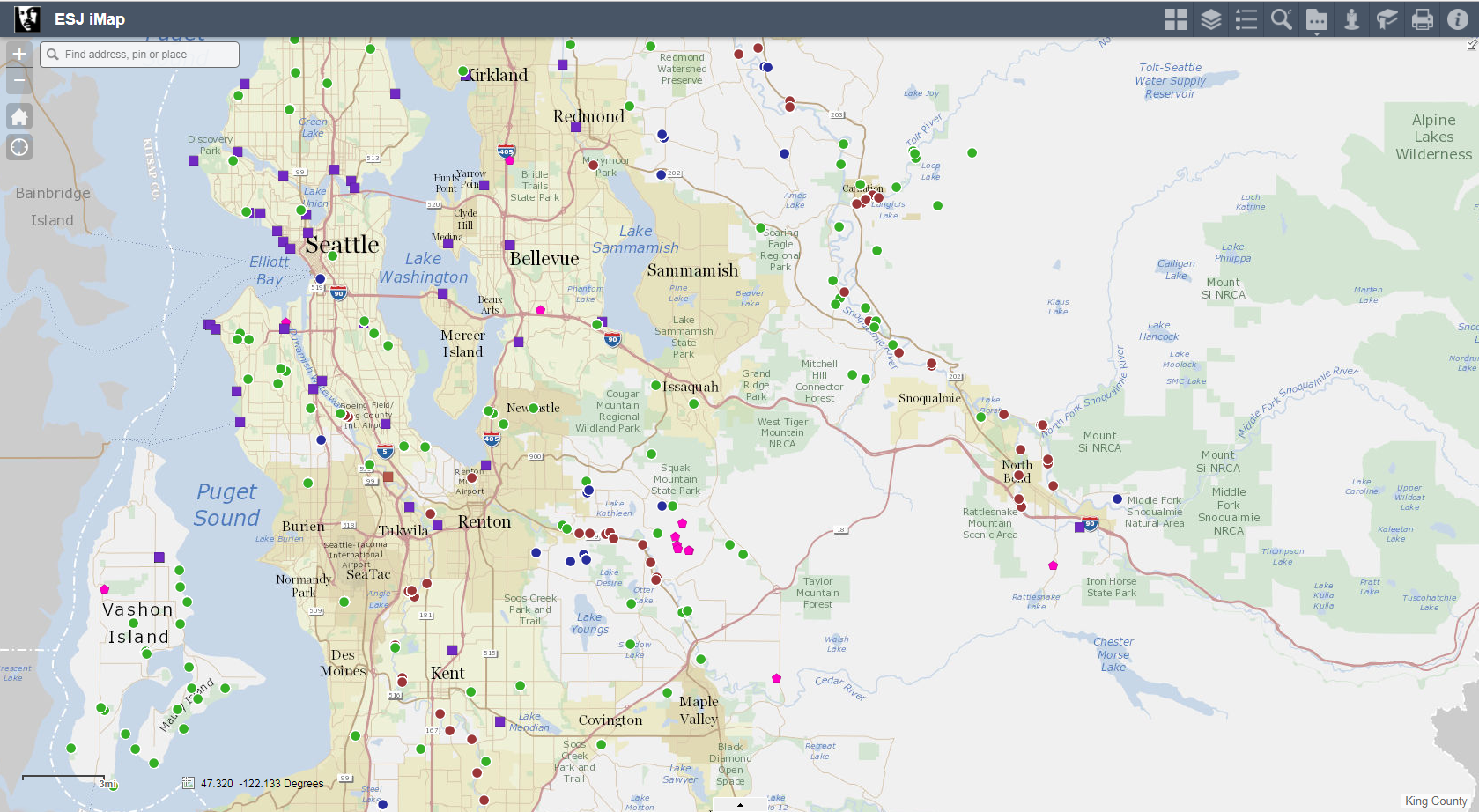Viewport: 1479px width, 812px height.
Task: Expand the attribute table arrow at bottom
Action: pos(740,805)
